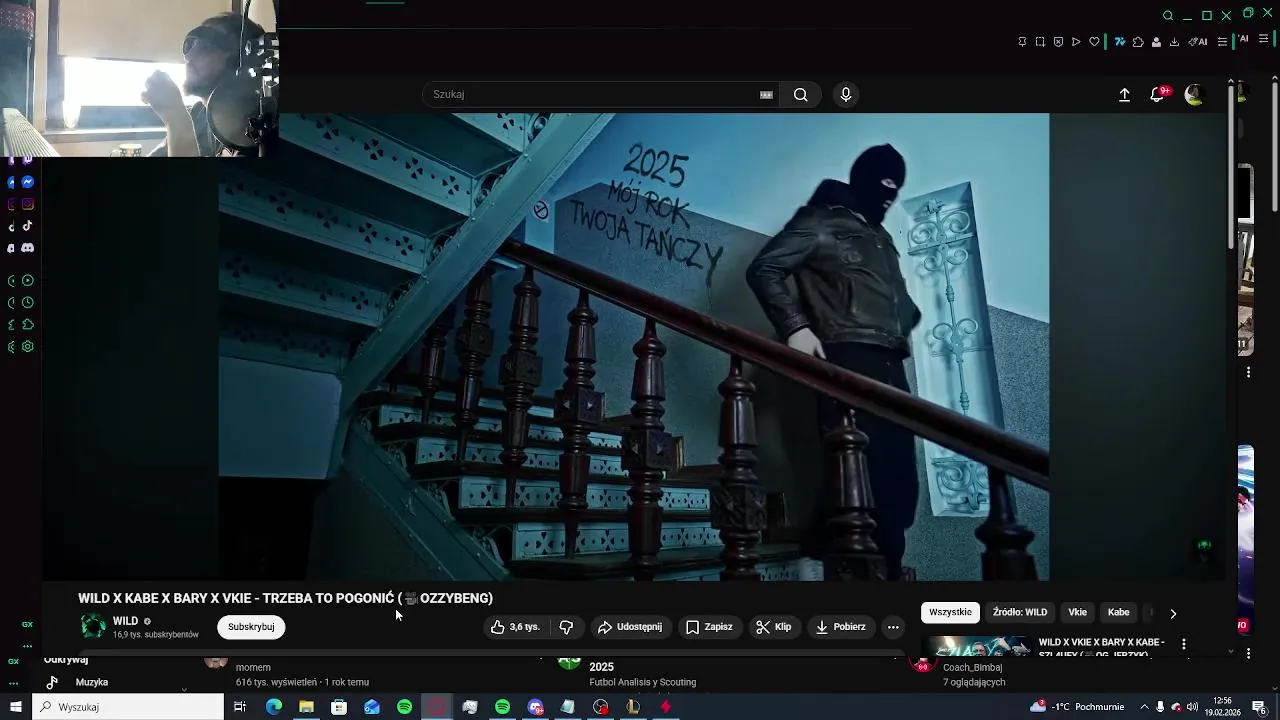
Task: Show hidden system tray icons chevron
Action: tap(1144, 707)
